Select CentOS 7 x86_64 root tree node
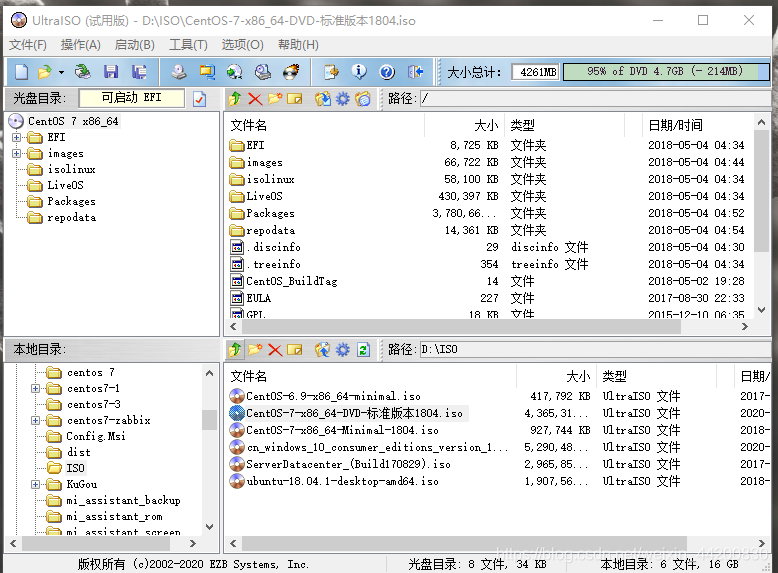Screen dimensions: 778x573 point(73,121)
